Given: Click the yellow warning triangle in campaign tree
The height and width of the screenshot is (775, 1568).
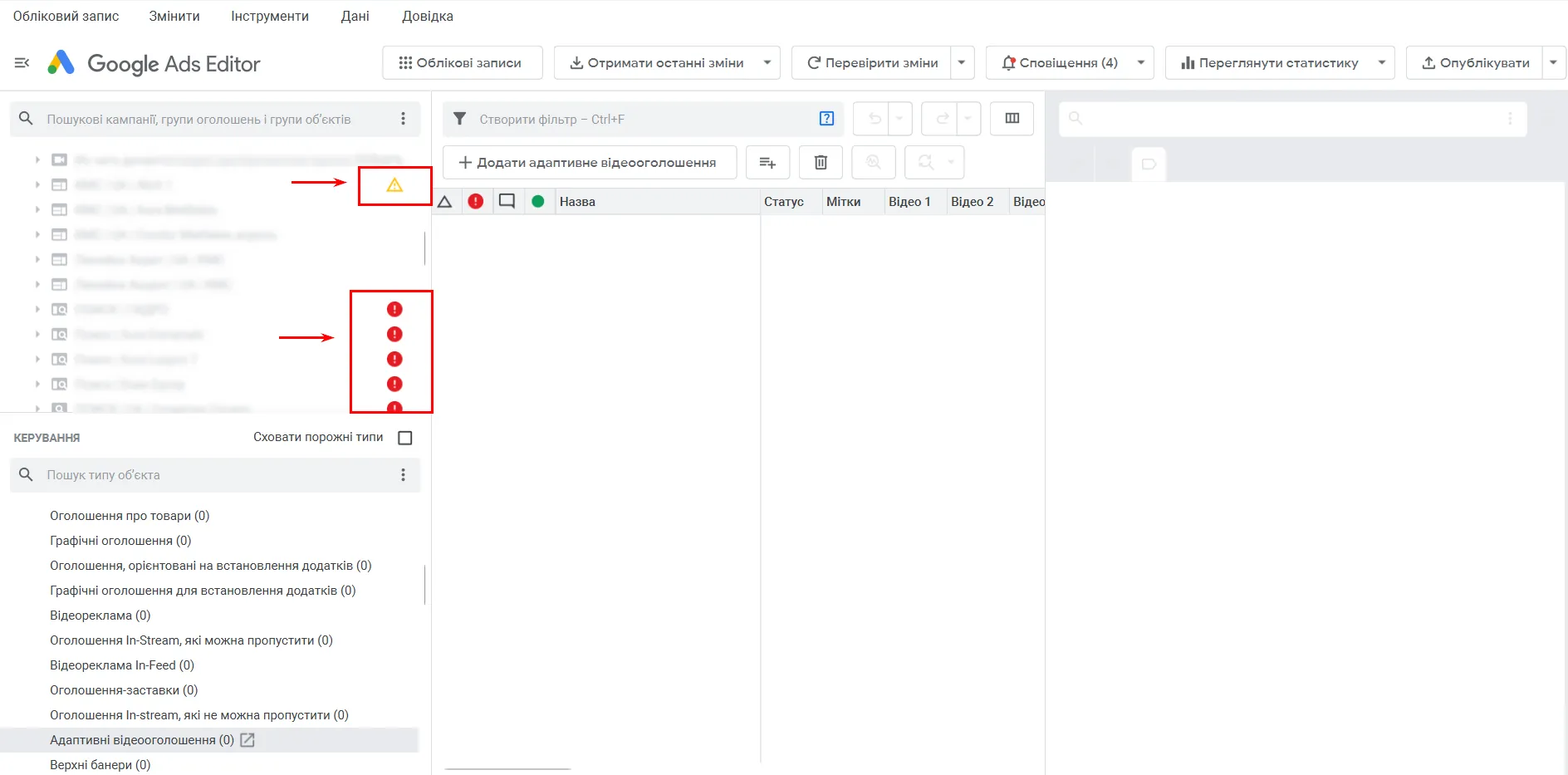Looking at the screenshot, I should pyautogui.click(x=394, y=185).
